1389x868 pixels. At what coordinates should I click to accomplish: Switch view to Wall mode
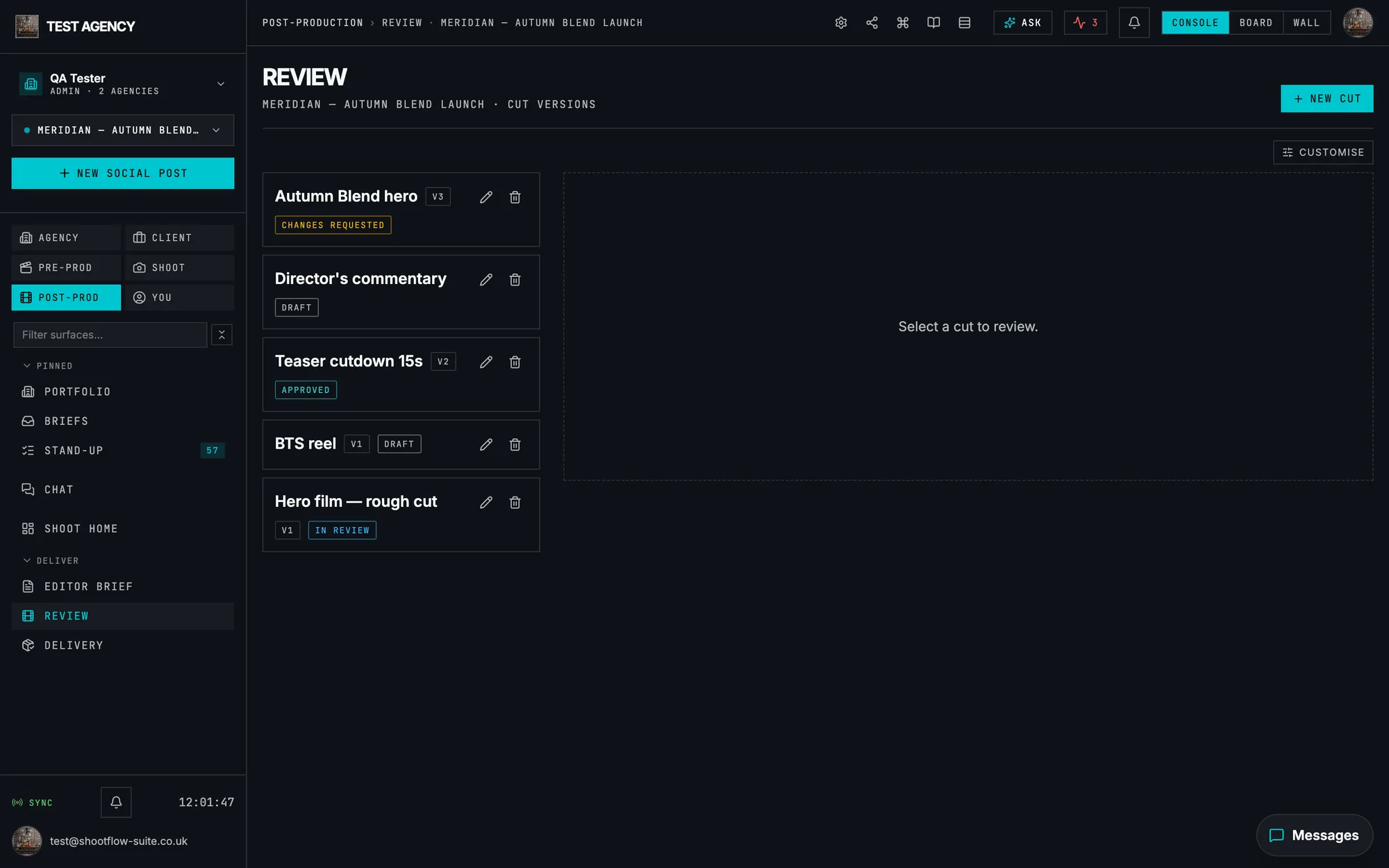point(1306,23)
